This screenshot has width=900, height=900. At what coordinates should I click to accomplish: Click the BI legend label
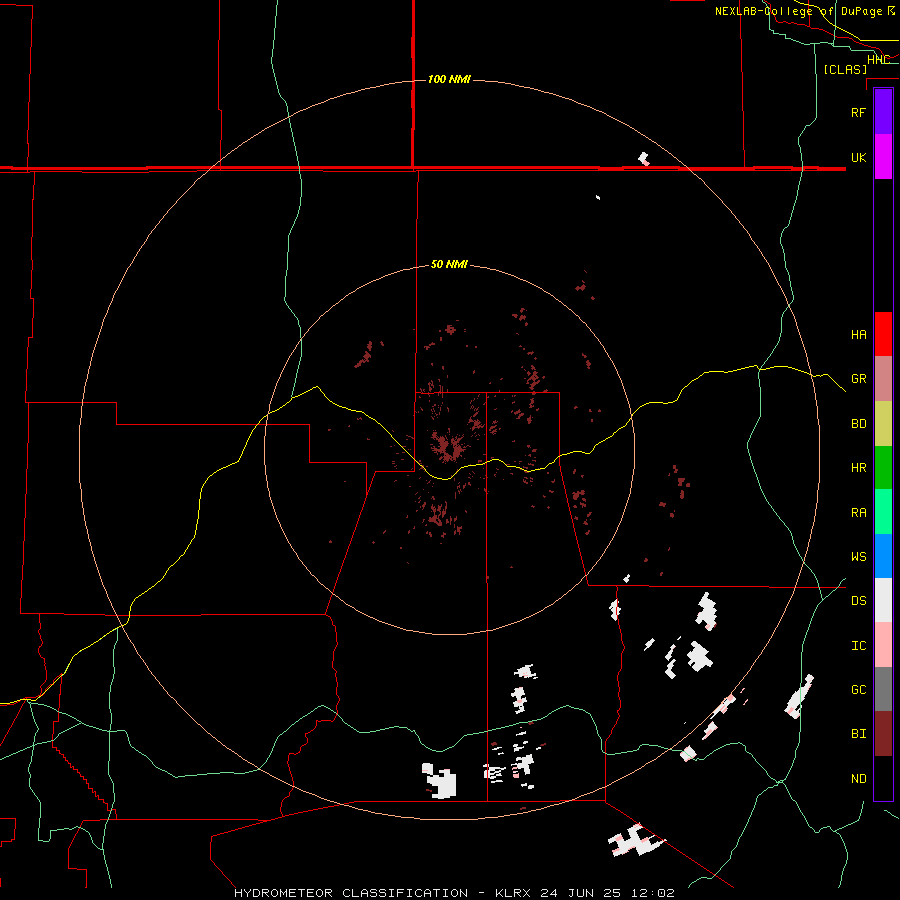[x=858, y=734]
